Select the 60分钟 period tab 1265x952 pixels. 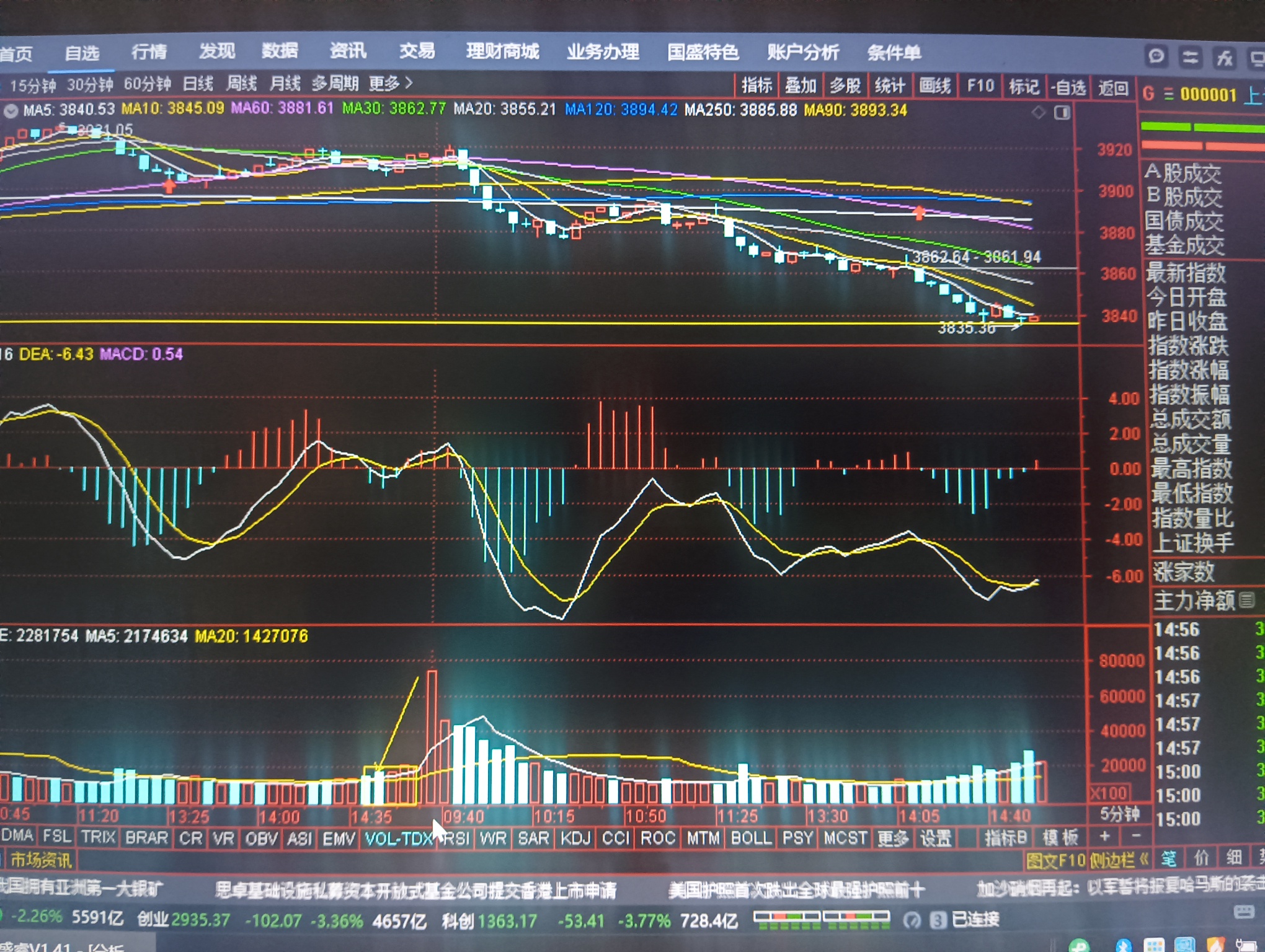[x=147, y=84]
